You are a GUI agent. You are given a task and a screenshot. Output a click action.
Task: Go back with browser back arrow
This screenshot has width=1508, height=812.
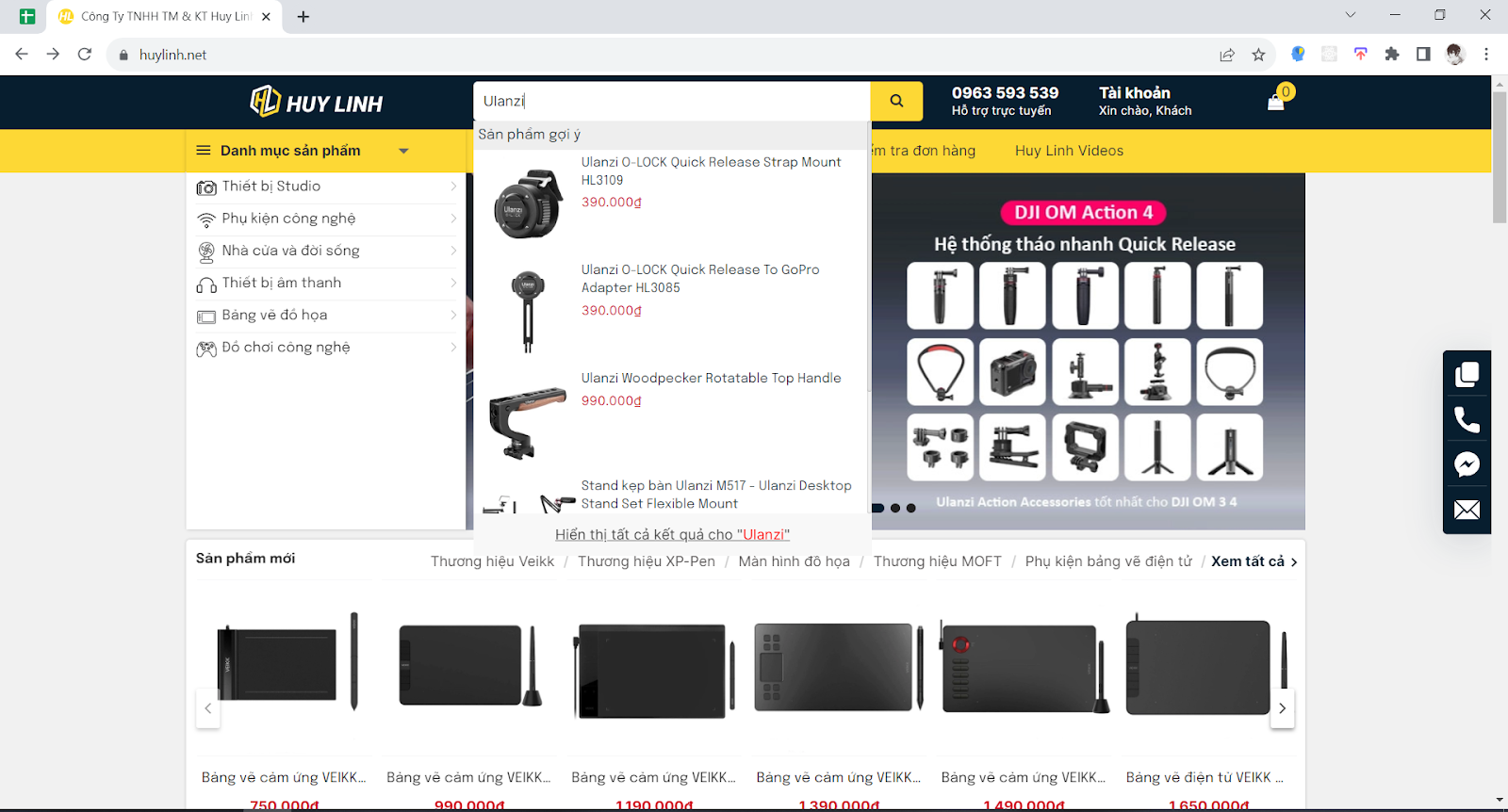click(x=22, y=55)
